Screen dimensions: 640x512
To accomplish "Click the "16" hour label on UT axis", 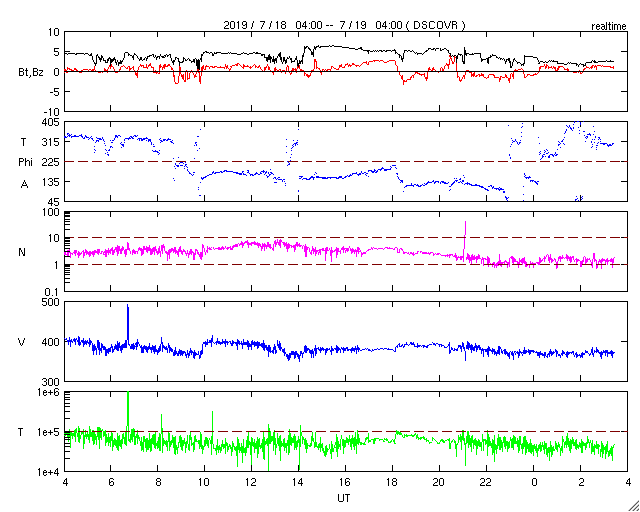I will tap(345, 483).
